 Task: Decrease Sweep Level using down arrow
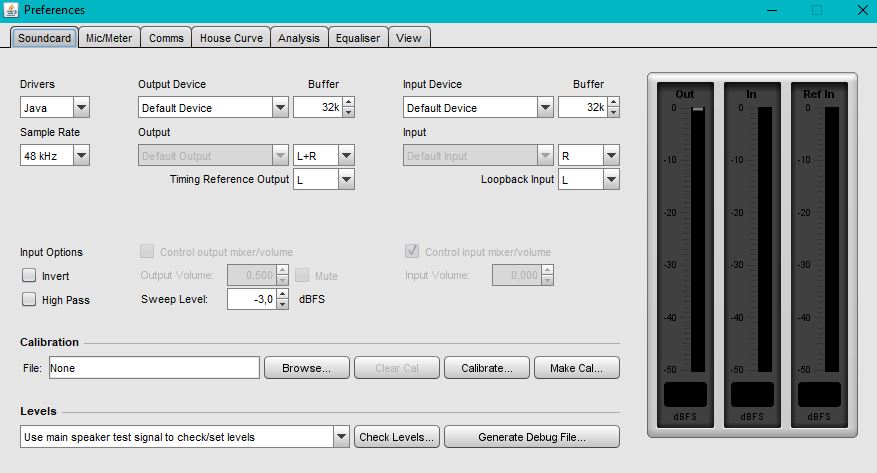tap(281, 304)
